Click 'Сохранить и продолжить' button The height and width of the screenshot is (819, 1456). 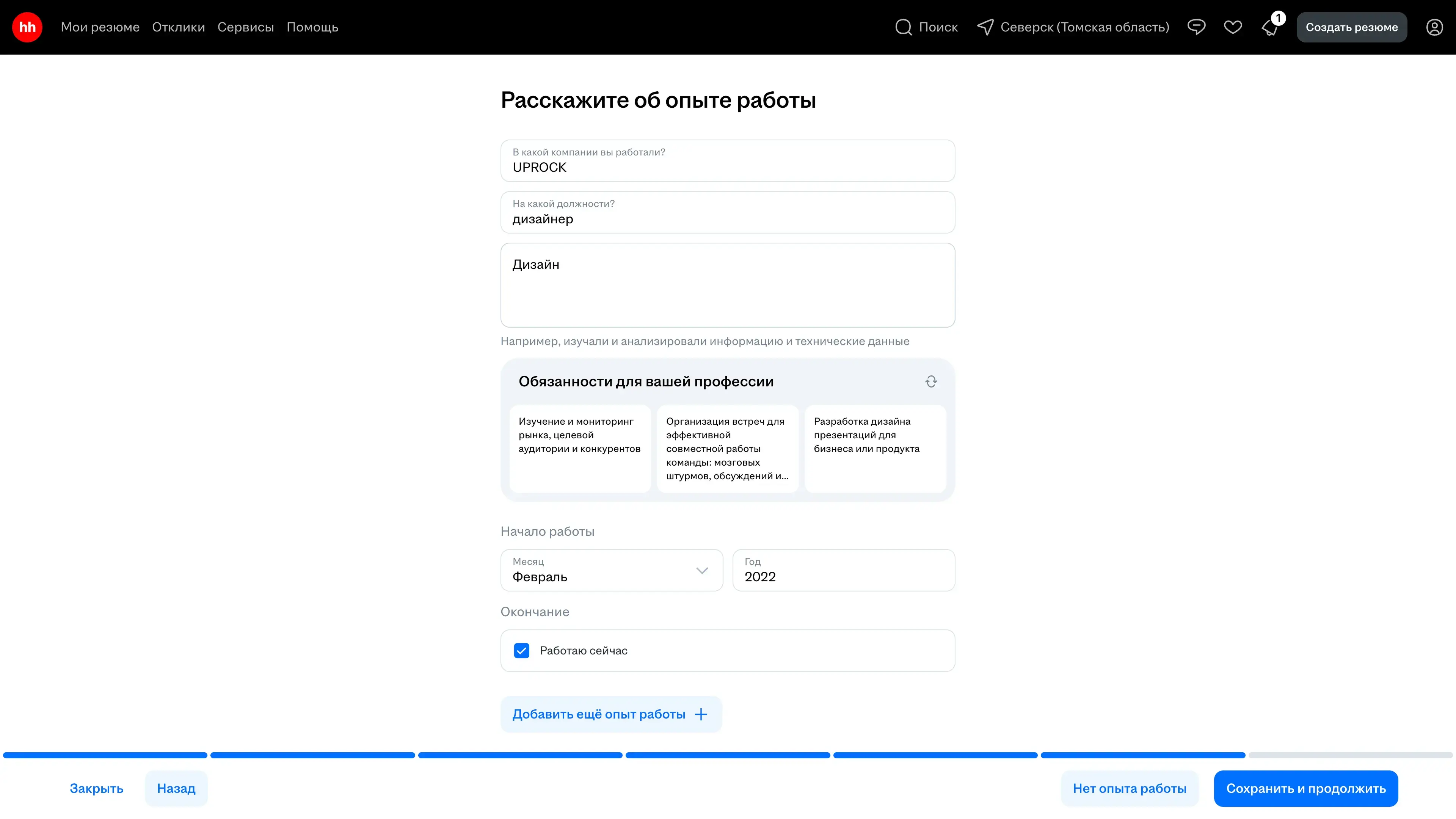click(1305, 789)
